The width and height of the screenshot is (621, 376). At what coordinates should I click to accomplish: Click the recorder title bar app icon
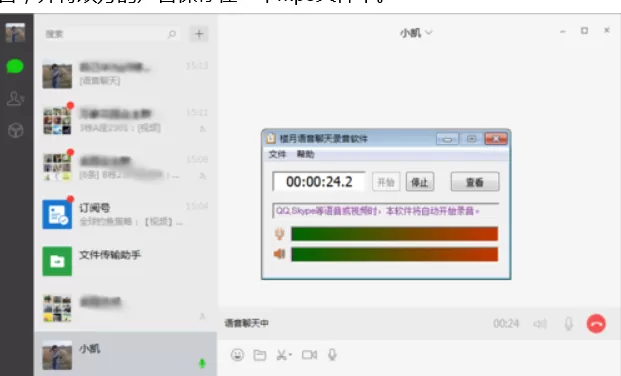pyautogui.click(x=271, y=138)
